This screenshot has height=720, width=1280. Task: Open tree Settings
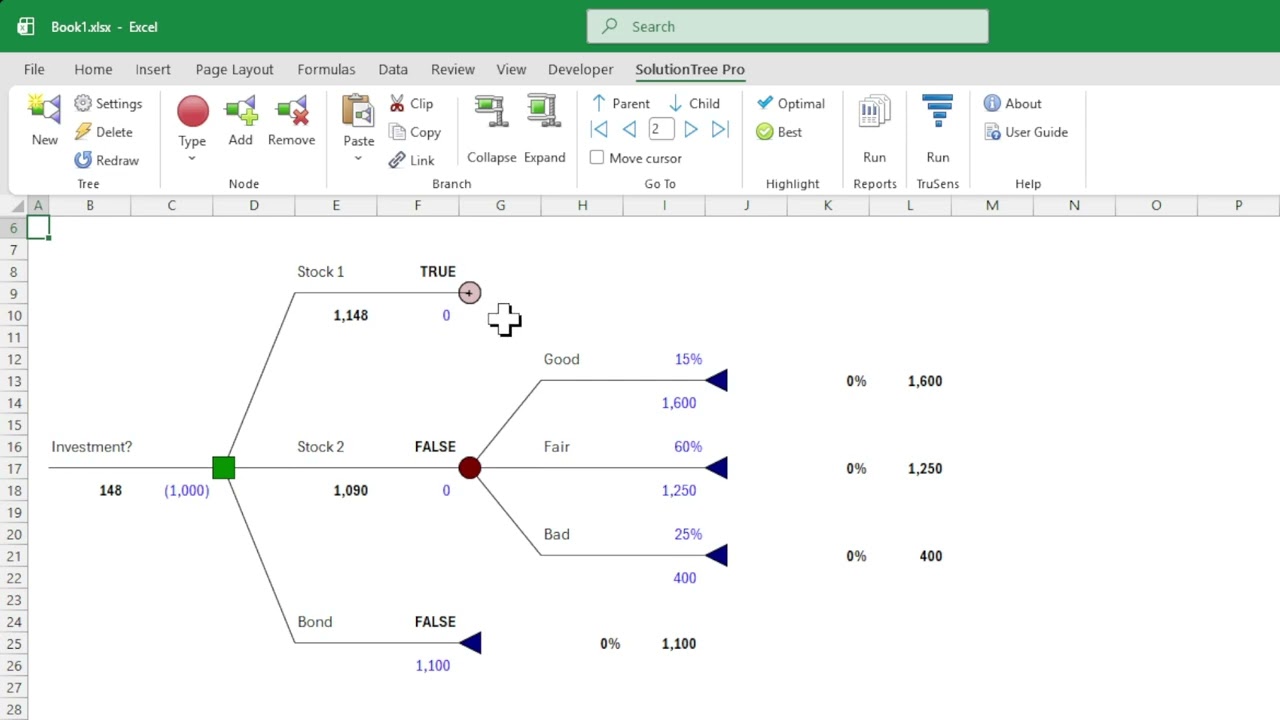point(108,104)
